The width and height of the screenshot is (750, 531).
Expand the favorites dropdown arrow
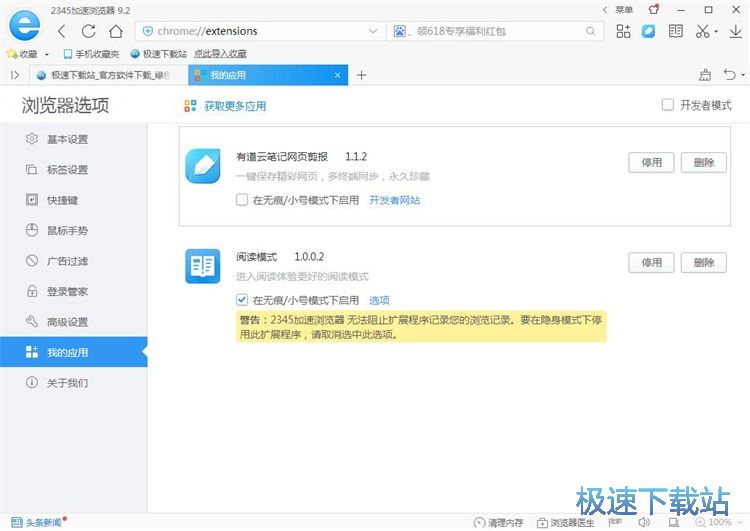tap(46, 55)
